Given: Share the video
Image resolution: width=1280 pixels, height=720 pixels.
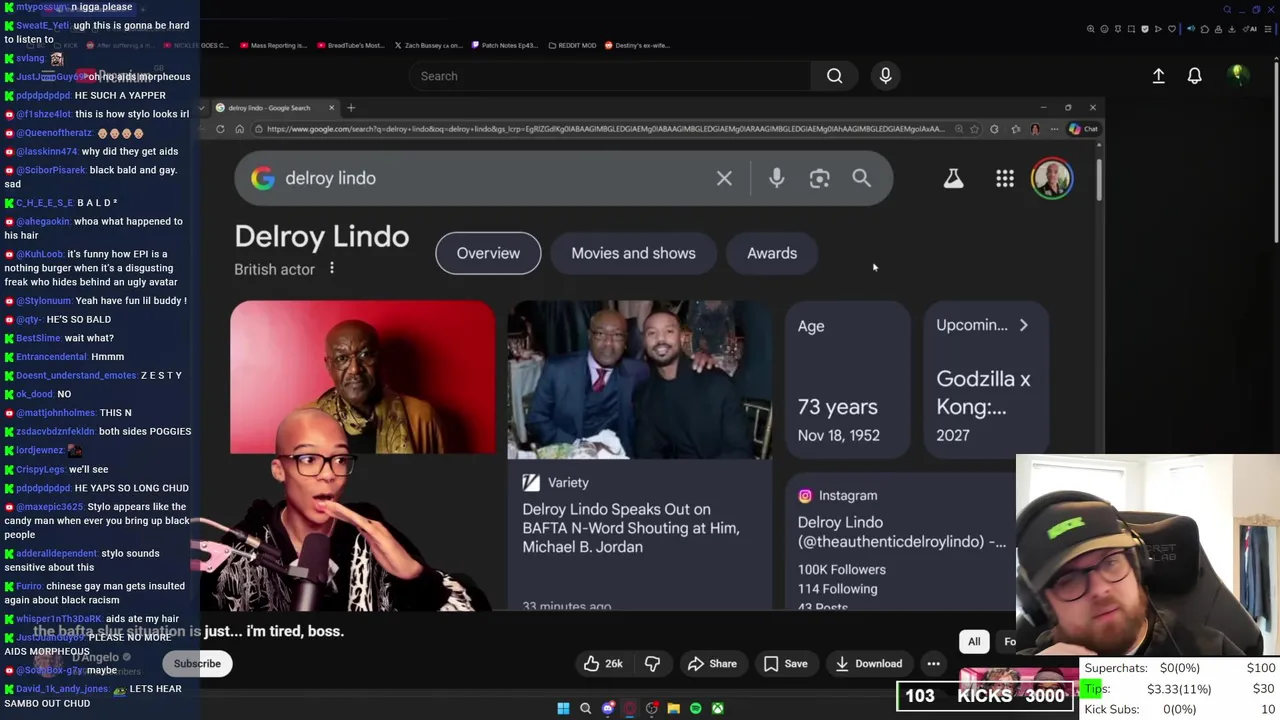Looking at the screenshot, I should coord(712,663).
